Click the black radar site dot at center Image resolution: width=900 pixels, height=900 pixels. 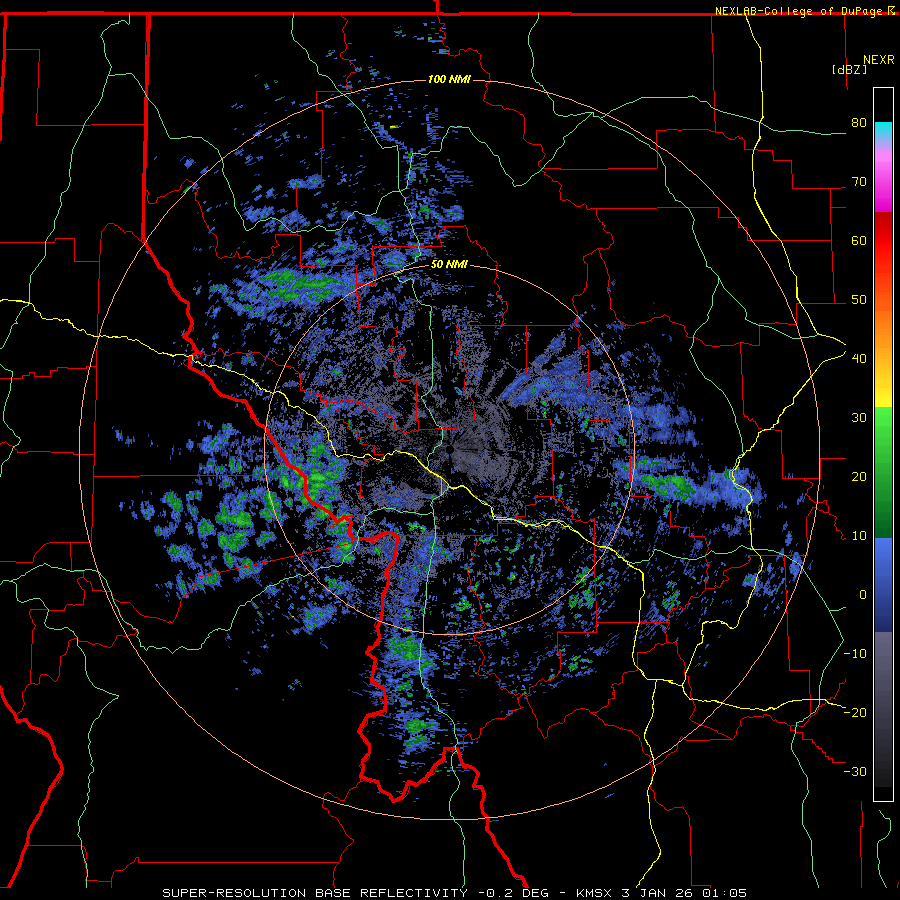point(451,448)
